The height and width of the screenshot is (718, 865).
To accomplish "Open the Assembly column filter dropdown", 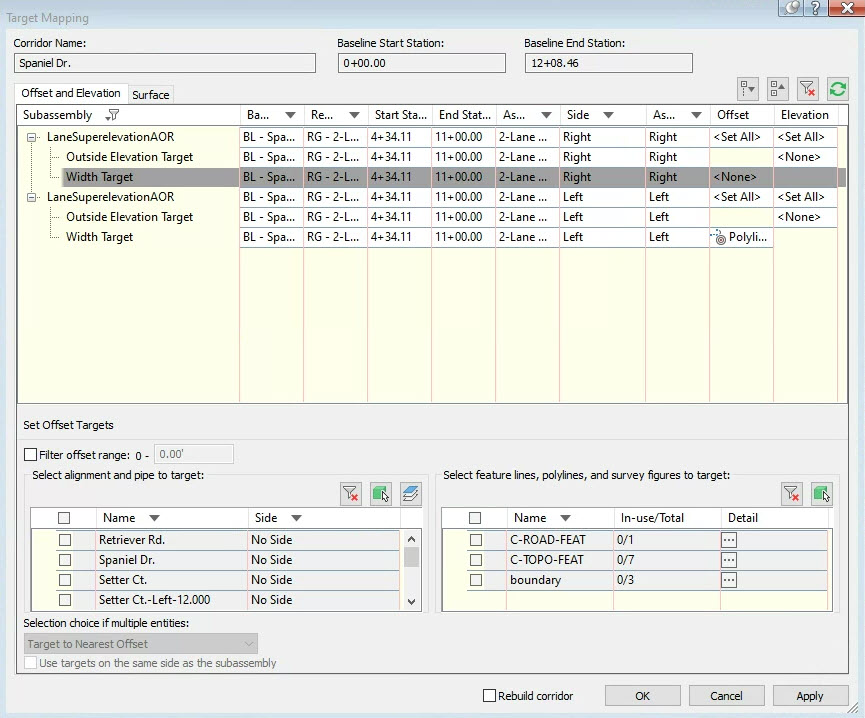I will pos(546,115).
